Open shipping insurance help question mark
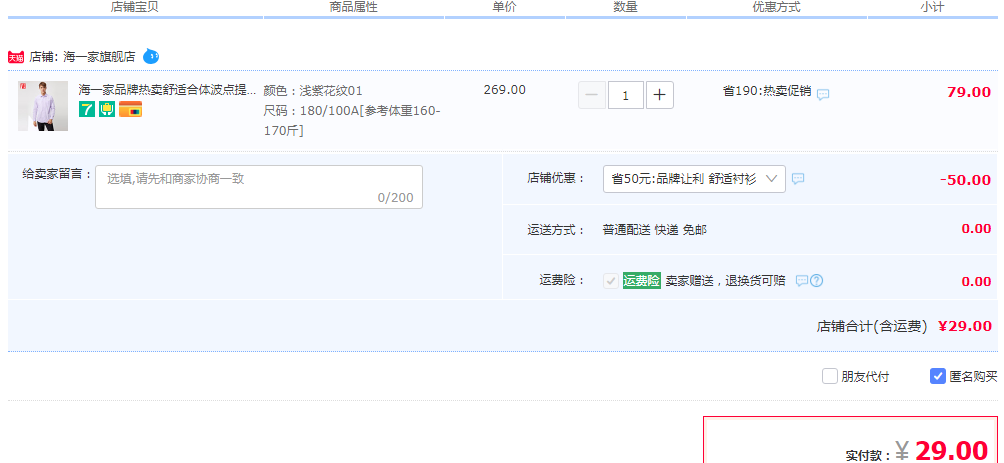Image resolution: width=1004 pixels, height=463 pixels. click(x=816, y=280)
